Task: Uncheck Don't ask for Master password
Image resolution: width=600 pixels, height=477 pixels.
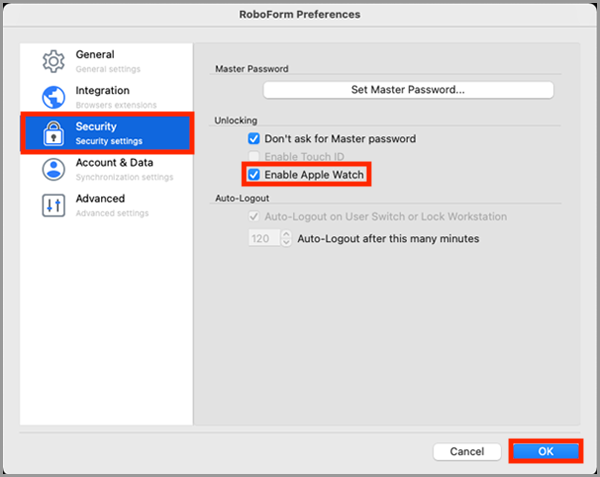Action: pos(254,138)
